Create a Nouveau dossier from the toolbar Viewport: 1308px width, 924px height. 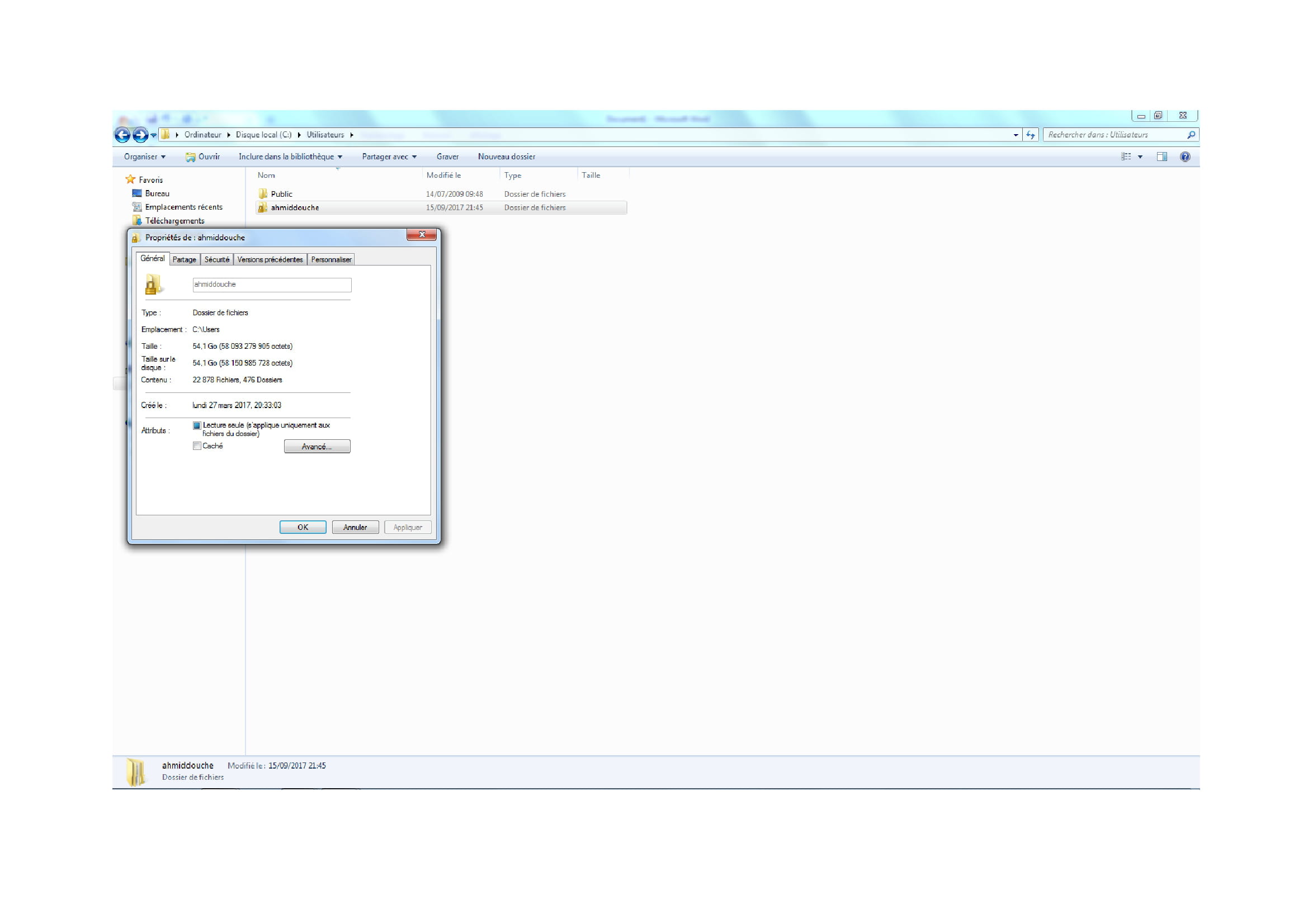(x=507, y=157)
